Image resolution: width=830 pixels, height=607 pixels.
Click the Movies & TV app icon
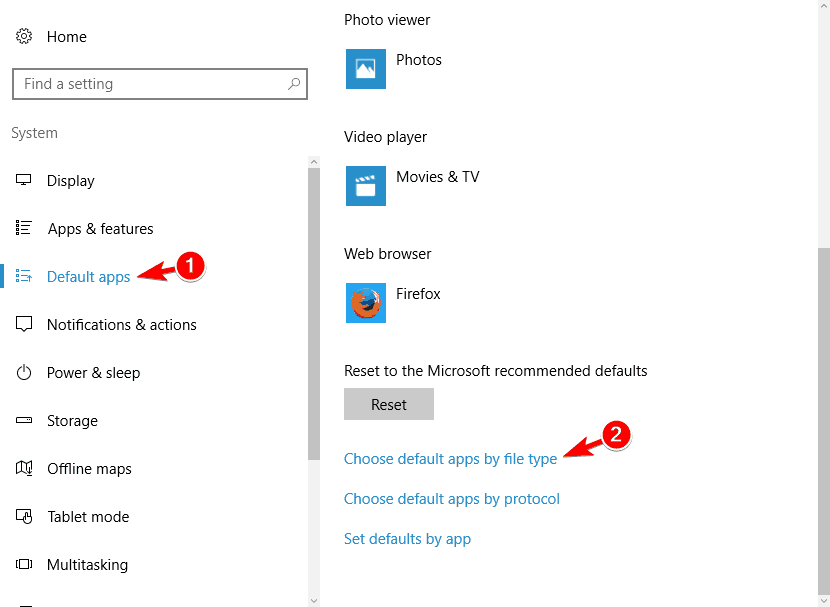click(x=366, y=186)
